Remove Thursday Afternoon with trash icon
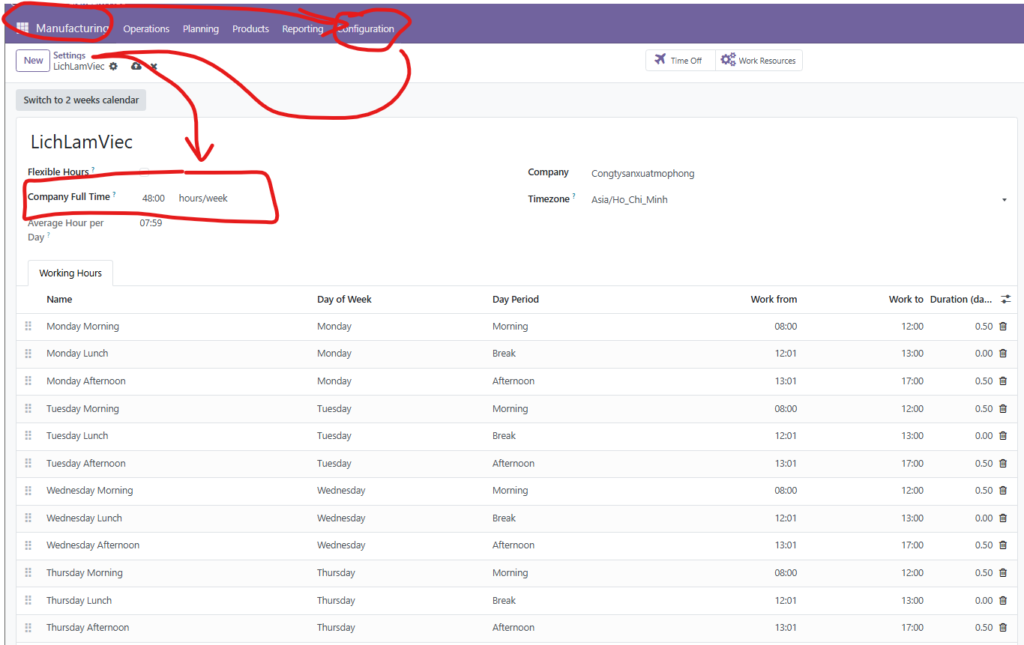Image resolution: width=1024 pixels, height=645 pixels. tap(1003, 628)
